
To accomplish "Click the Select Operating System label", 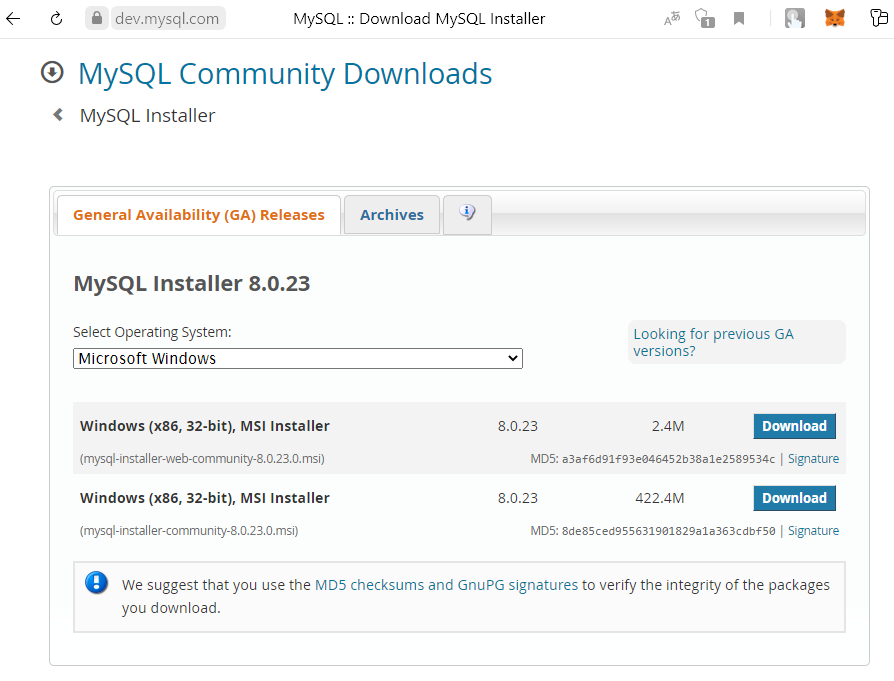I will tap(152, 332).
